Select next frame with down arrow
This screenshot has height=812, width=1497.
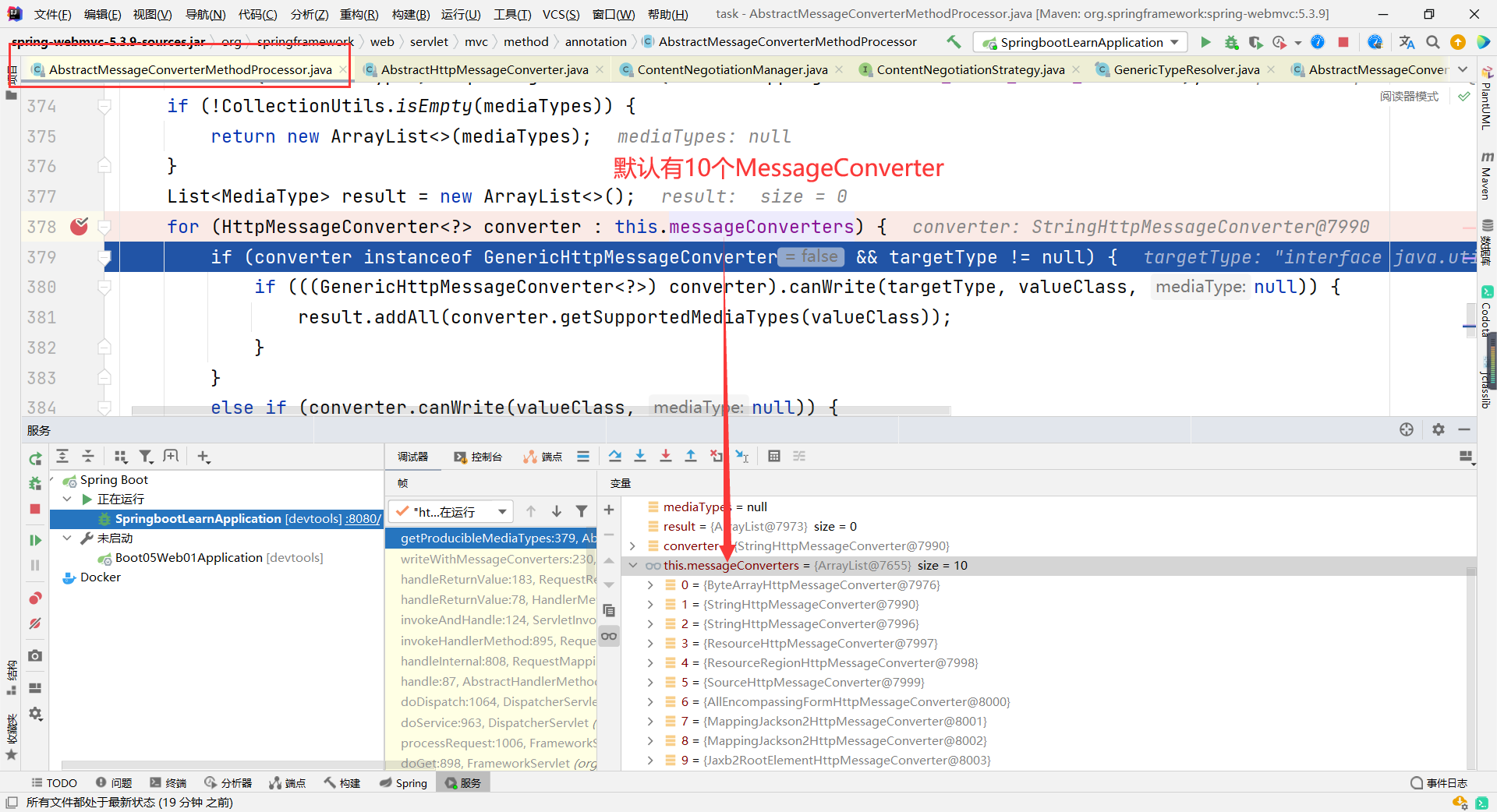pos(557,511)
